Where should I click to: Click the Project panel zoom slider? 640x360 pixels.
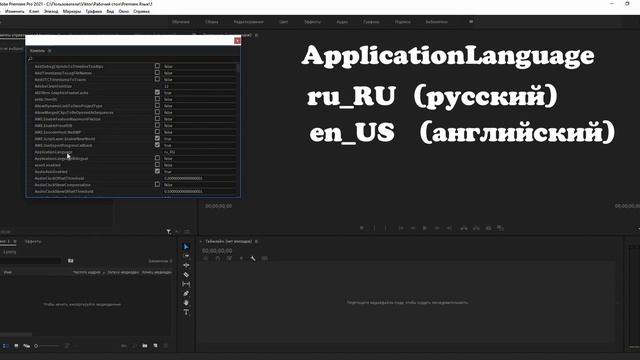48,346
